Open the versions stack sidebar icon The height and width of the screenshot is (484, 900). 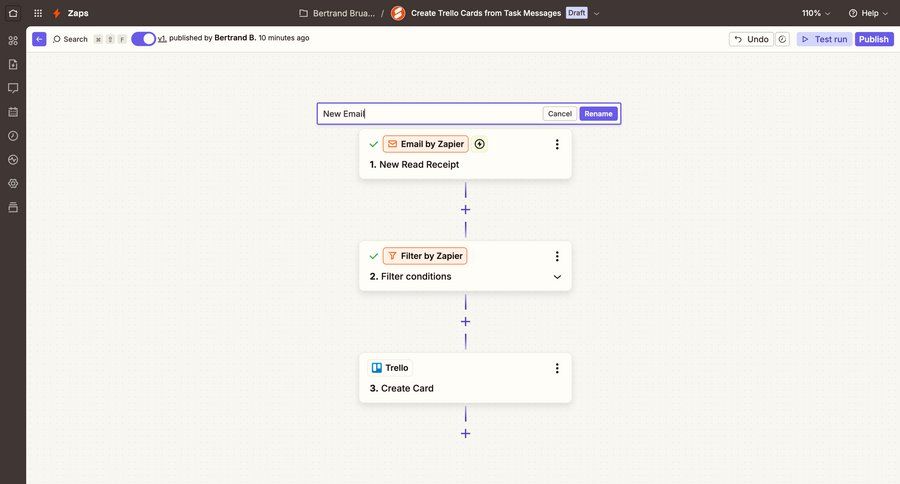[13, 207]
